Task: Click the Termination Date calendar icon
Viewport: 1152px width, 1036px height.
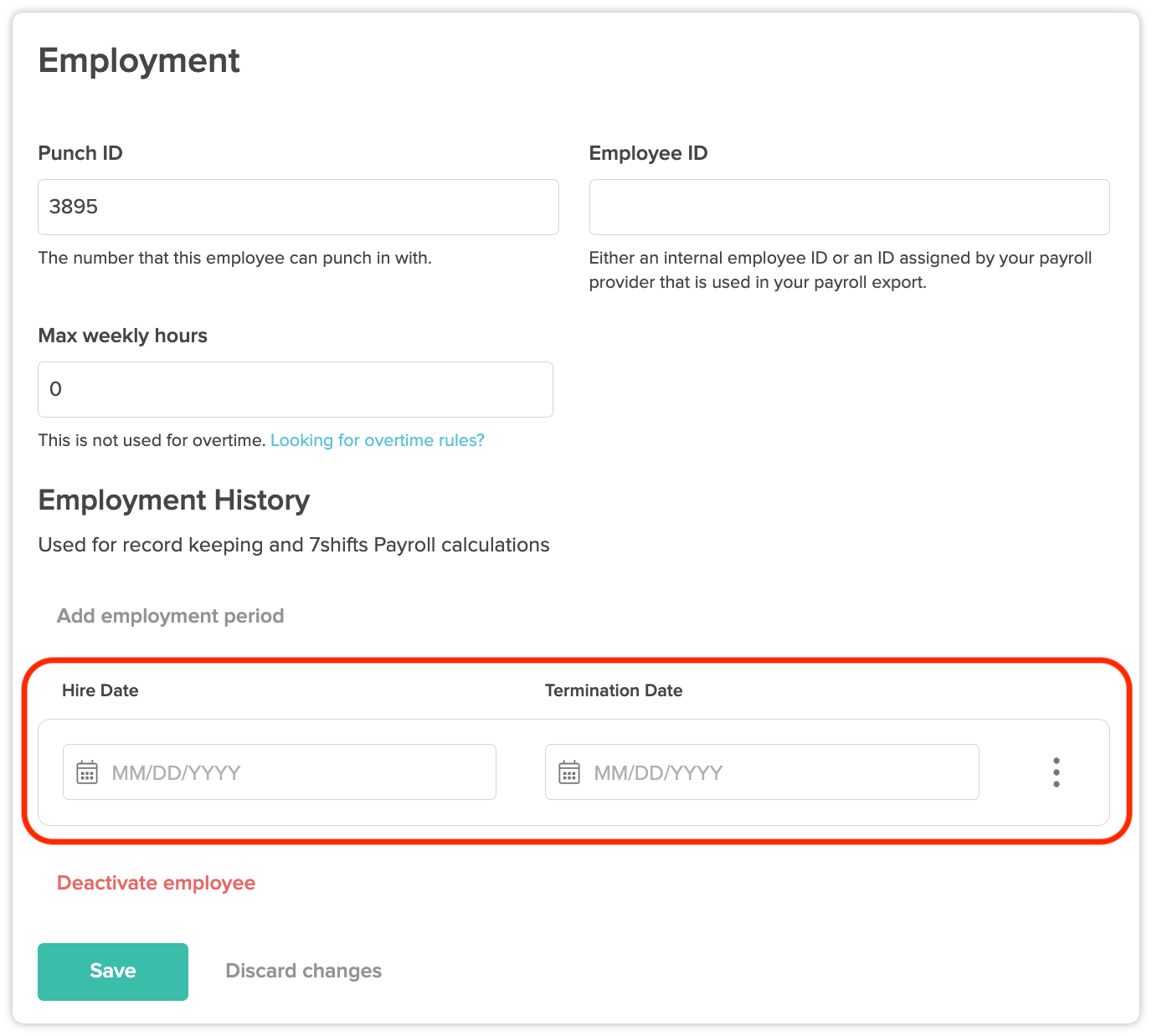Action: (569, 772)
